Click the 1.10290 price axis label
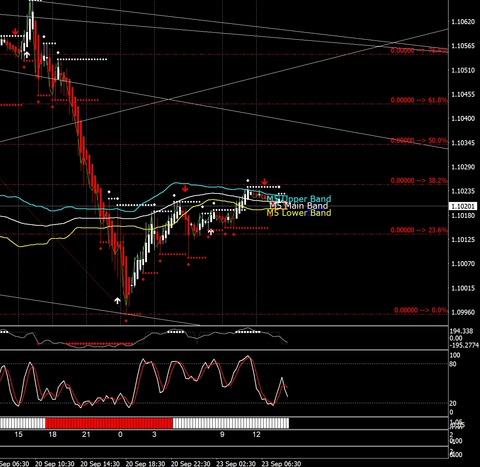 (463, 167)
